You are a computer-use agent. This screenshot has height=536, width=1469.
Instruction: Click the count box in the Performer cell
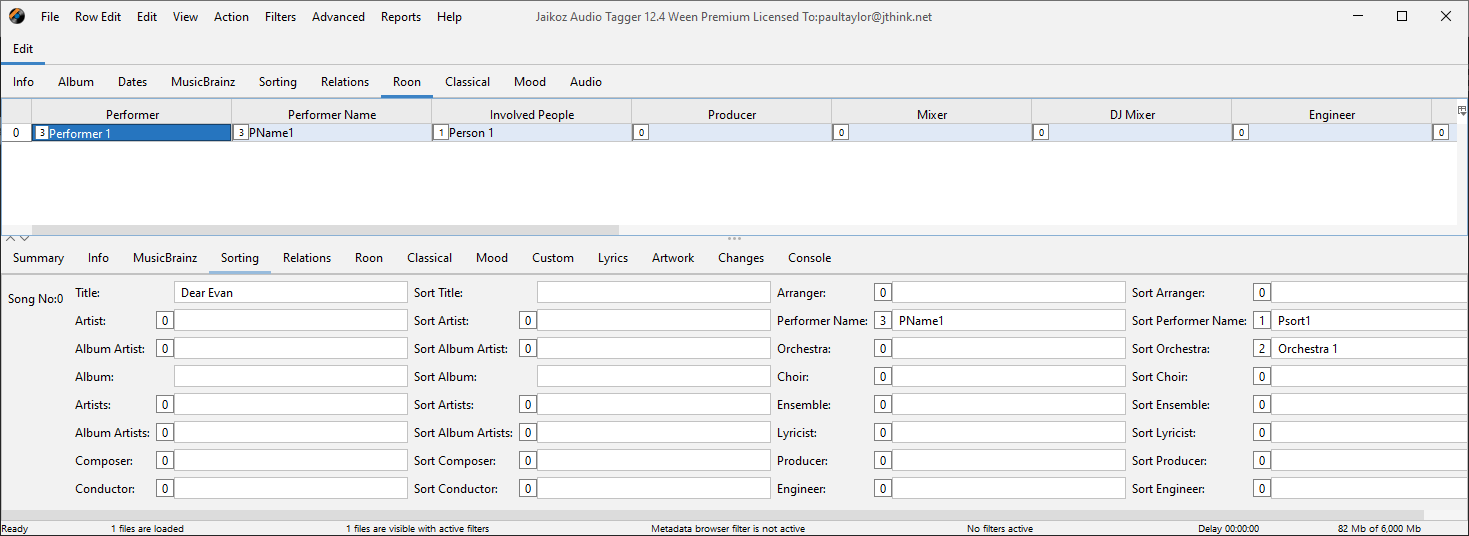pyautogui.click(x=41, y=133)
